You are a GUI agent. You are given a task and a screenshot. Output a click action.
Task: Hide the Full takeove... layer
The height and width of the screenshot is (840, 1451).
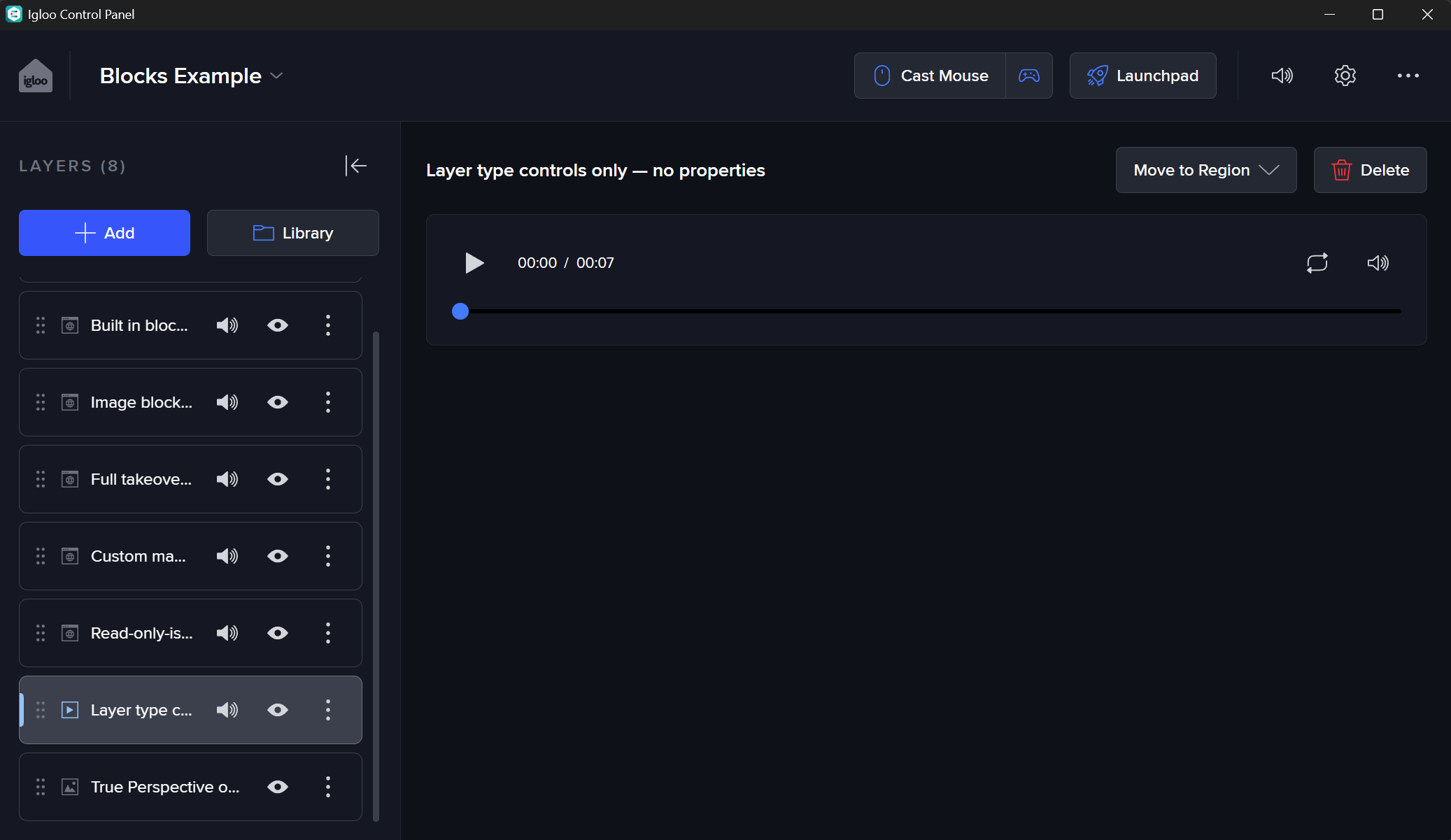point(278,479)
